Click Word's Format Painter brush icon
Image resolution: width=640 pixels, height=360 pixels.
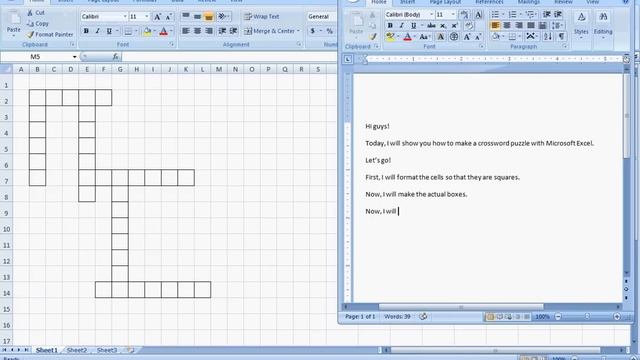[x=373, y=37]
